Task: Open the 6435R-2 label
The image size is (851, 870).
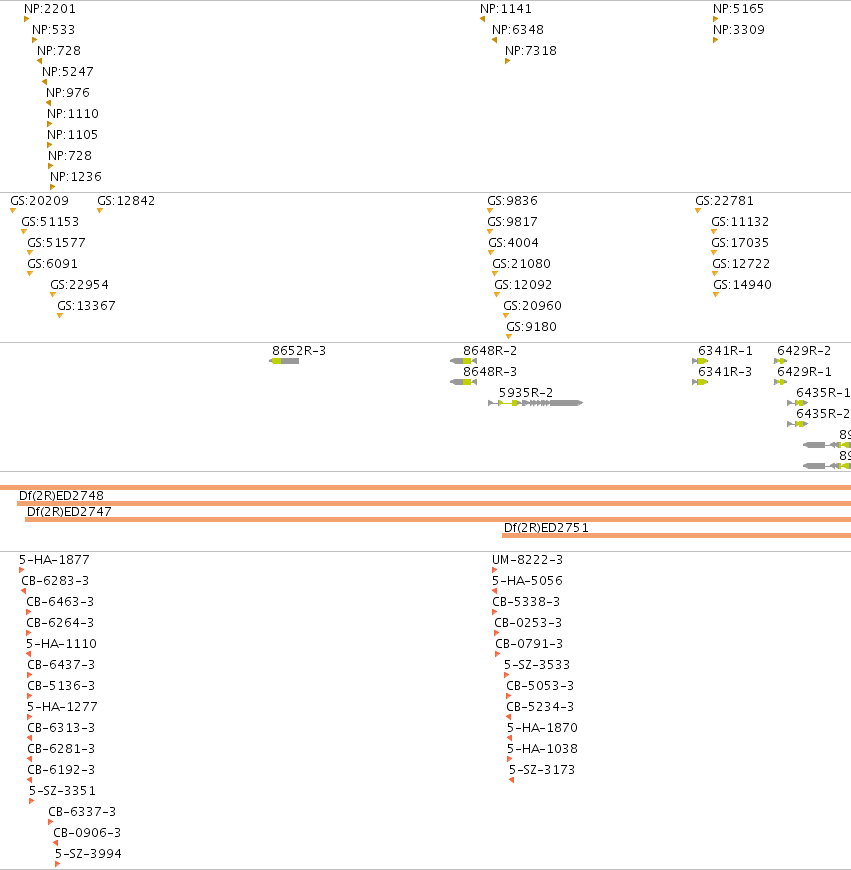Action: point(823,414)
